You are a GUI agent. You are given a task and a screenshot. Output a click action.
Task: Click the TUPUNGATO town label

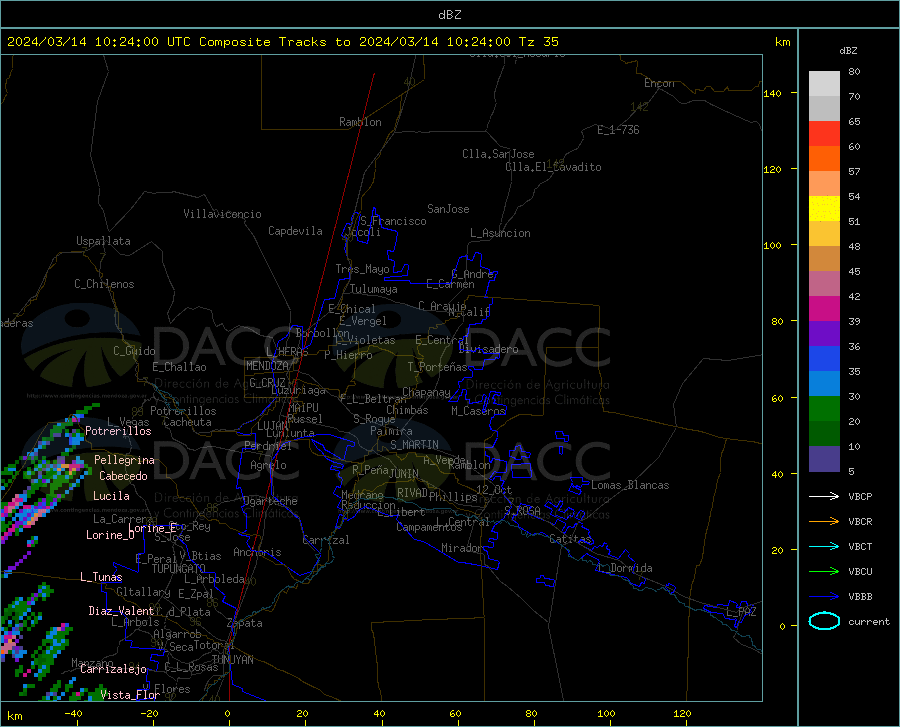[x=178, y=569]
